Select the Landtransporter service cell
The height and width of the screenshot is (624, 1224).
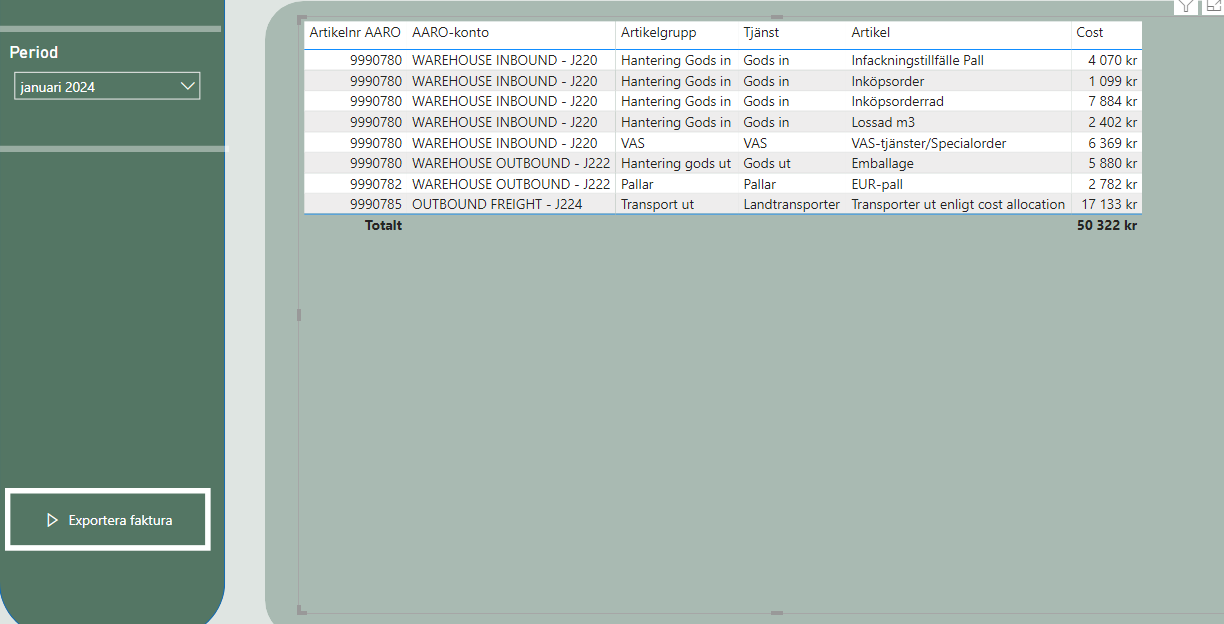[791, 204]
